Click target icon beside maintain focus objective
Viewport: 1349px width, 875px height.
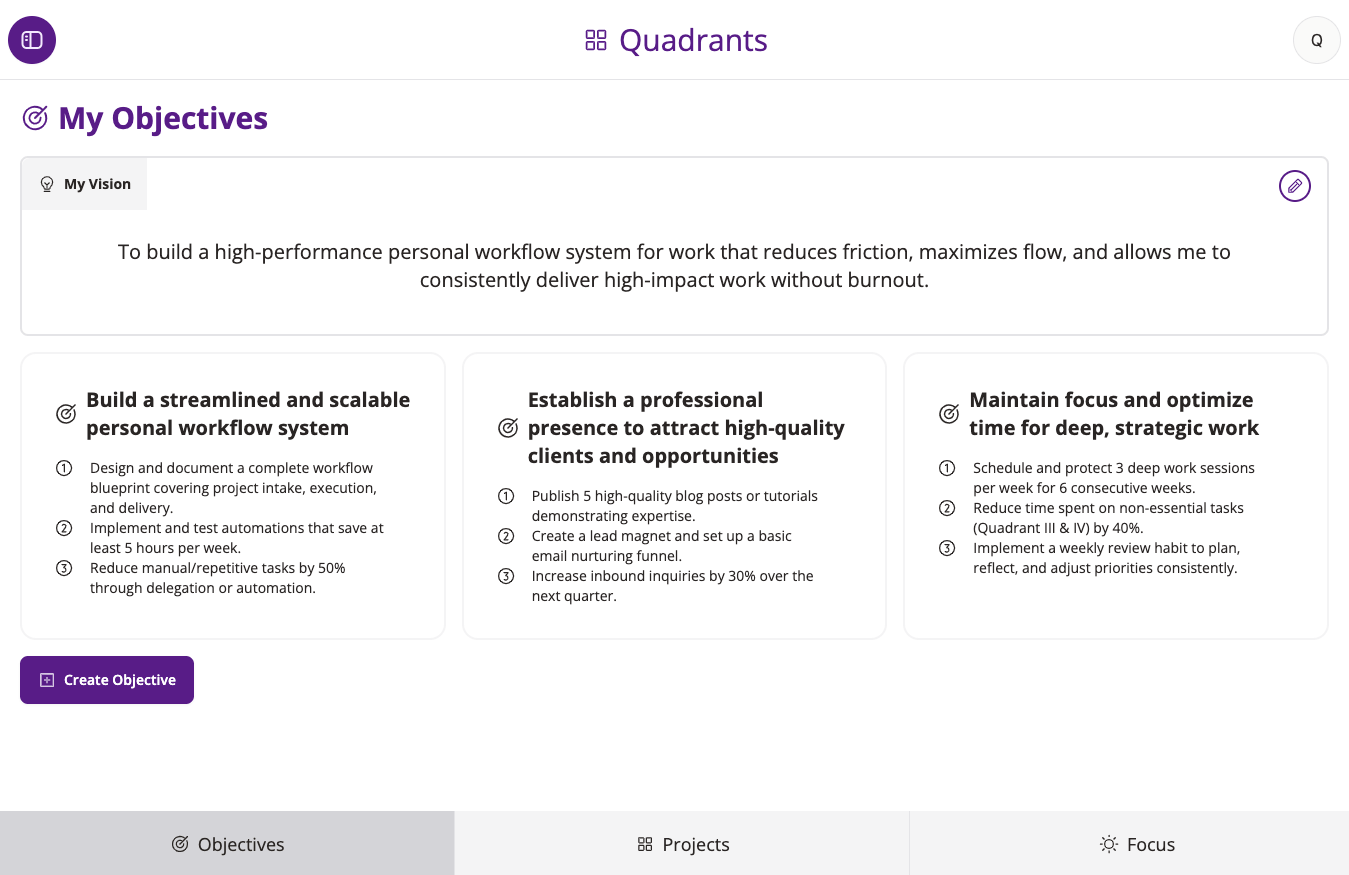point(949,414)
